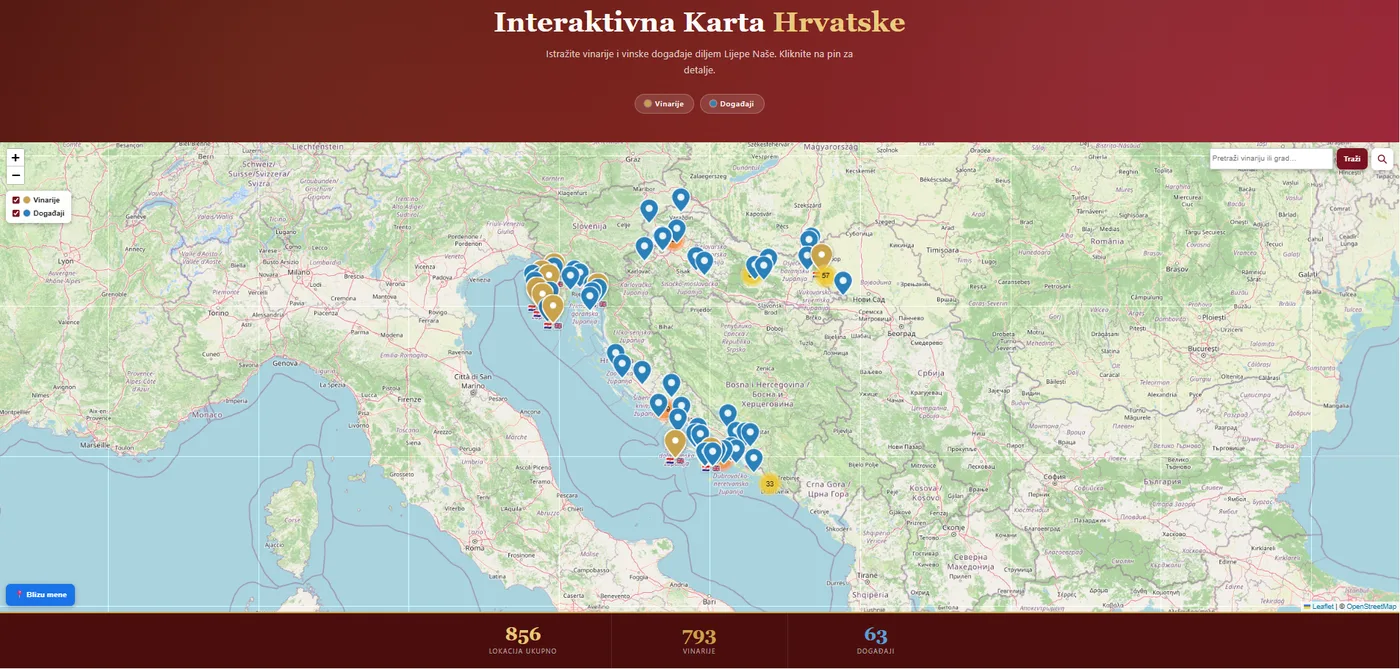
Task: Click the 793 Vinarije count
Action: click(x=699, y=636)
